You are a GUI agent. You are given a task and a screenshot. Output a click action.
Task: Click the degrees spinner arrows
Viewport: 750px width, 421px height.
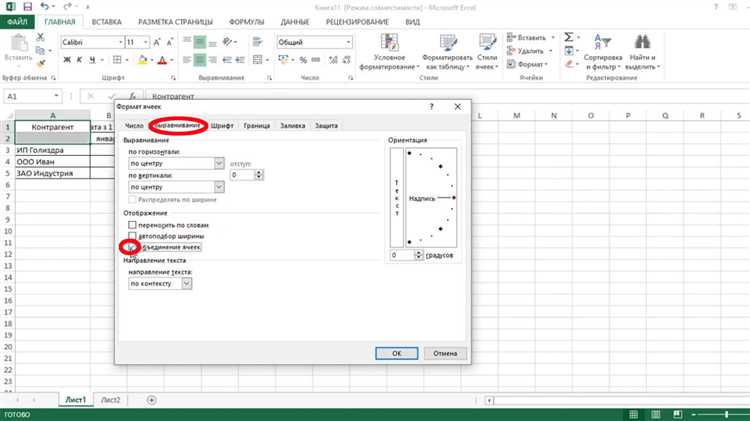[419, 255]
